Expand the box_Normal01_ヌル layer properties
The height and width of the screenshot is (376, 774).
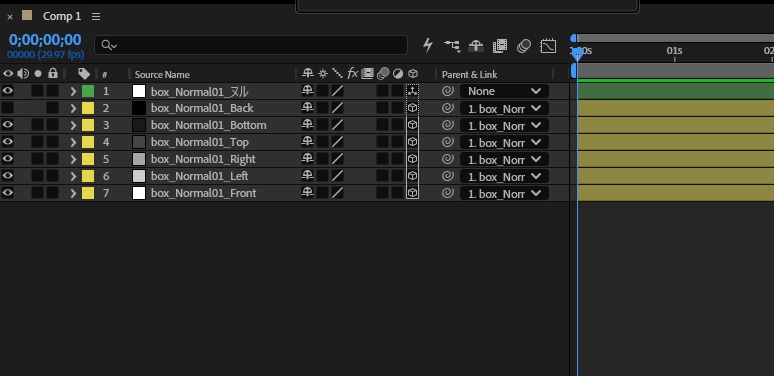click(73, 91)
